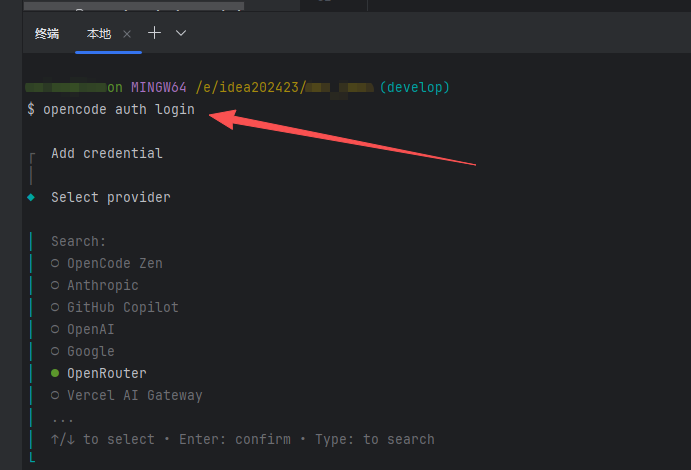Image resolution: width=691 pixels, height=470 pixels.
Task: Click the opencode auth login command line
Action: 118,109
